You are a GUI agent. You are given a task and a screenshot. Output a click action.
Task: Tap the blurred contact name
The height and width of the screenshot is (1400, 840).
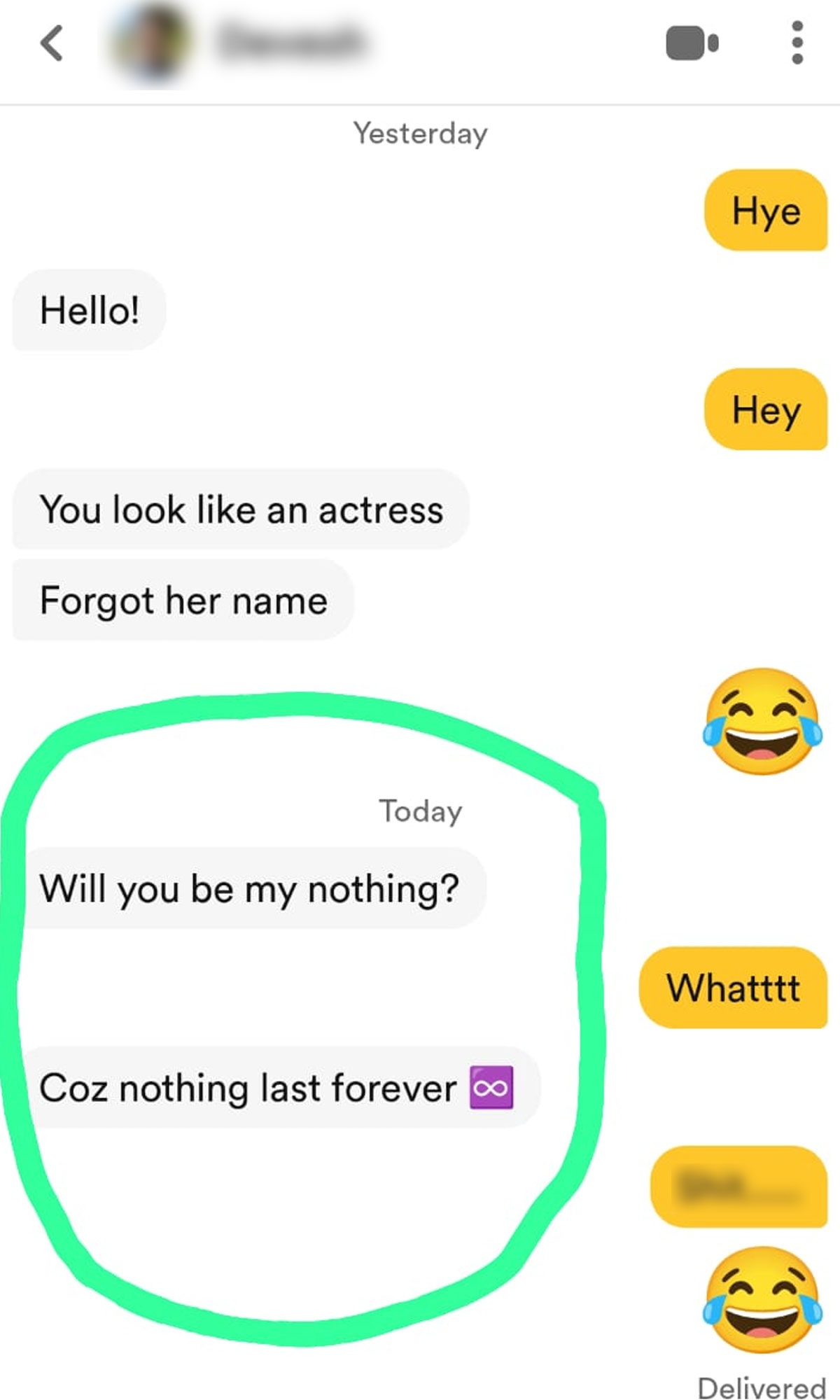point(291,41)
